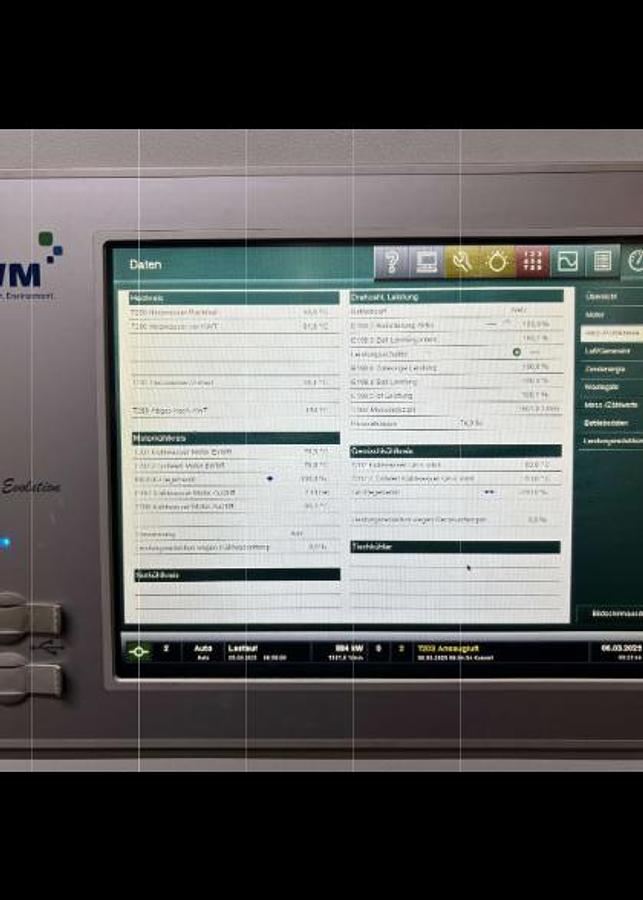Click the Auto operating mode field
This screenshot has width=643, height=900.
[x=202, y=652]
